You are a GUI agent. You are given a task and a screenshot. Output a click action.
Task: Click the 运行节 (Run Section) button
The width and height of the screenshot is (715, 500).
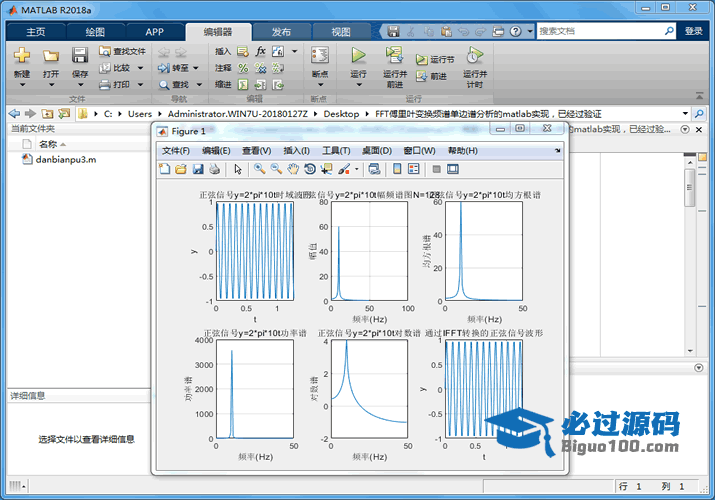[435, 60]
